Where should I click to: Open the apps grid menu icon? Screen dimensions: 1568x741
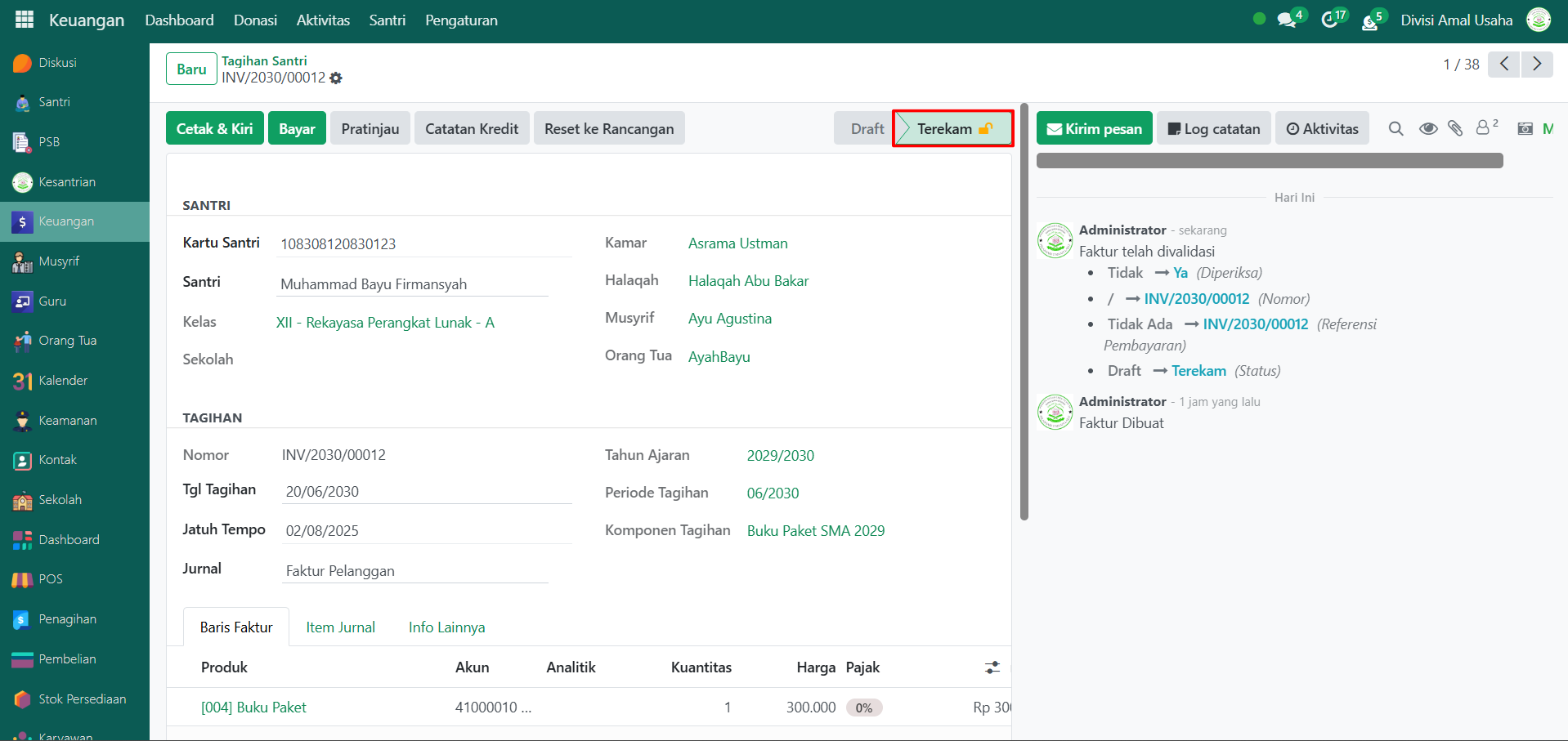[25, 20]
